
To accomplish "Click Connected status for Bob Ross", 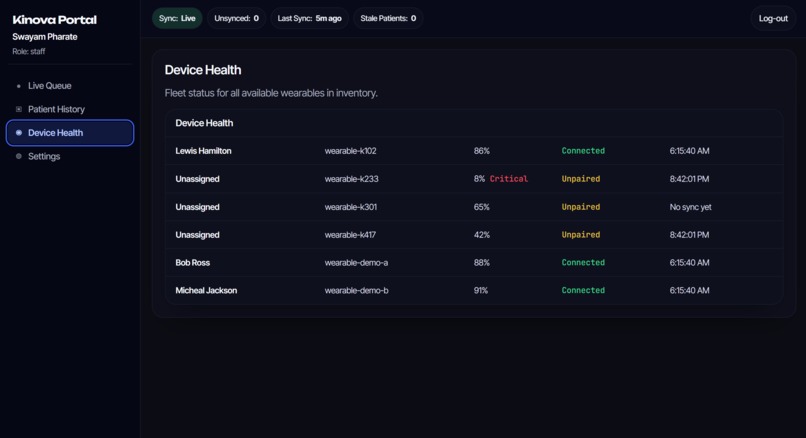I will click(x=583, y=262).
